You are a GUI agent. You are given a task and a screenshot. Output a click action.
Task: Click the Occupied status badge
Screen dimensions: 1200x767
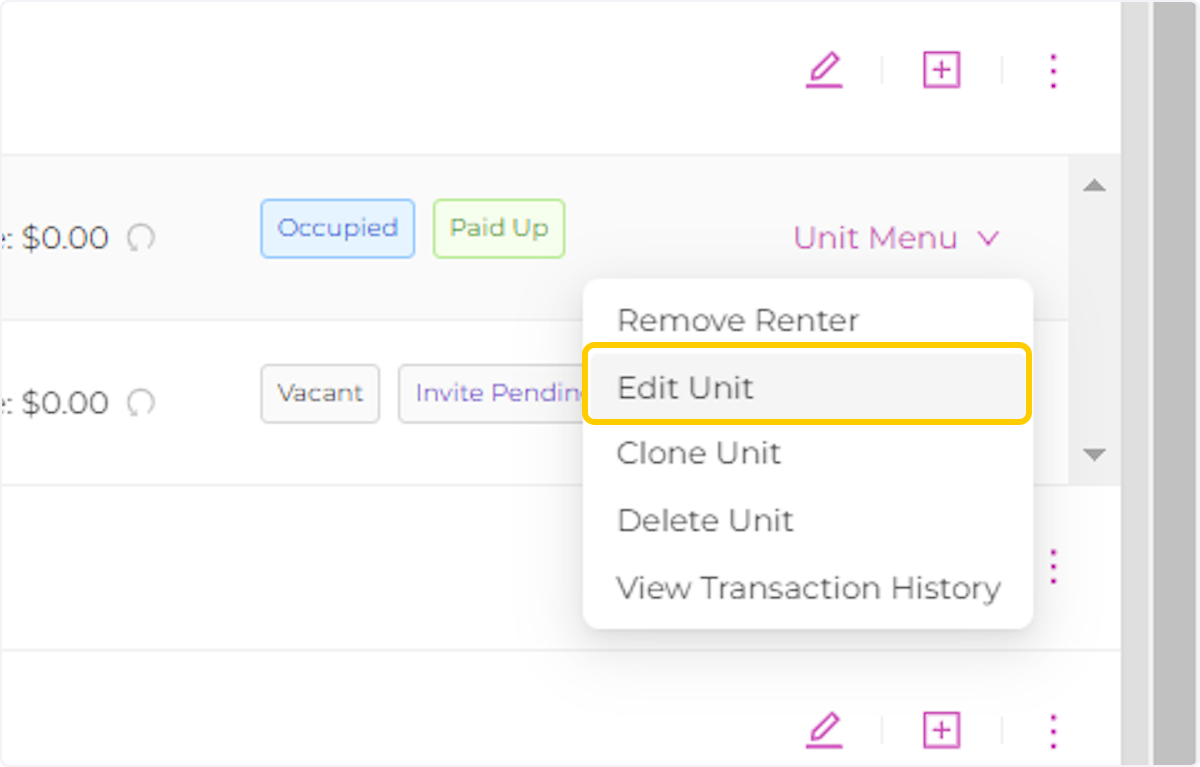337,228
